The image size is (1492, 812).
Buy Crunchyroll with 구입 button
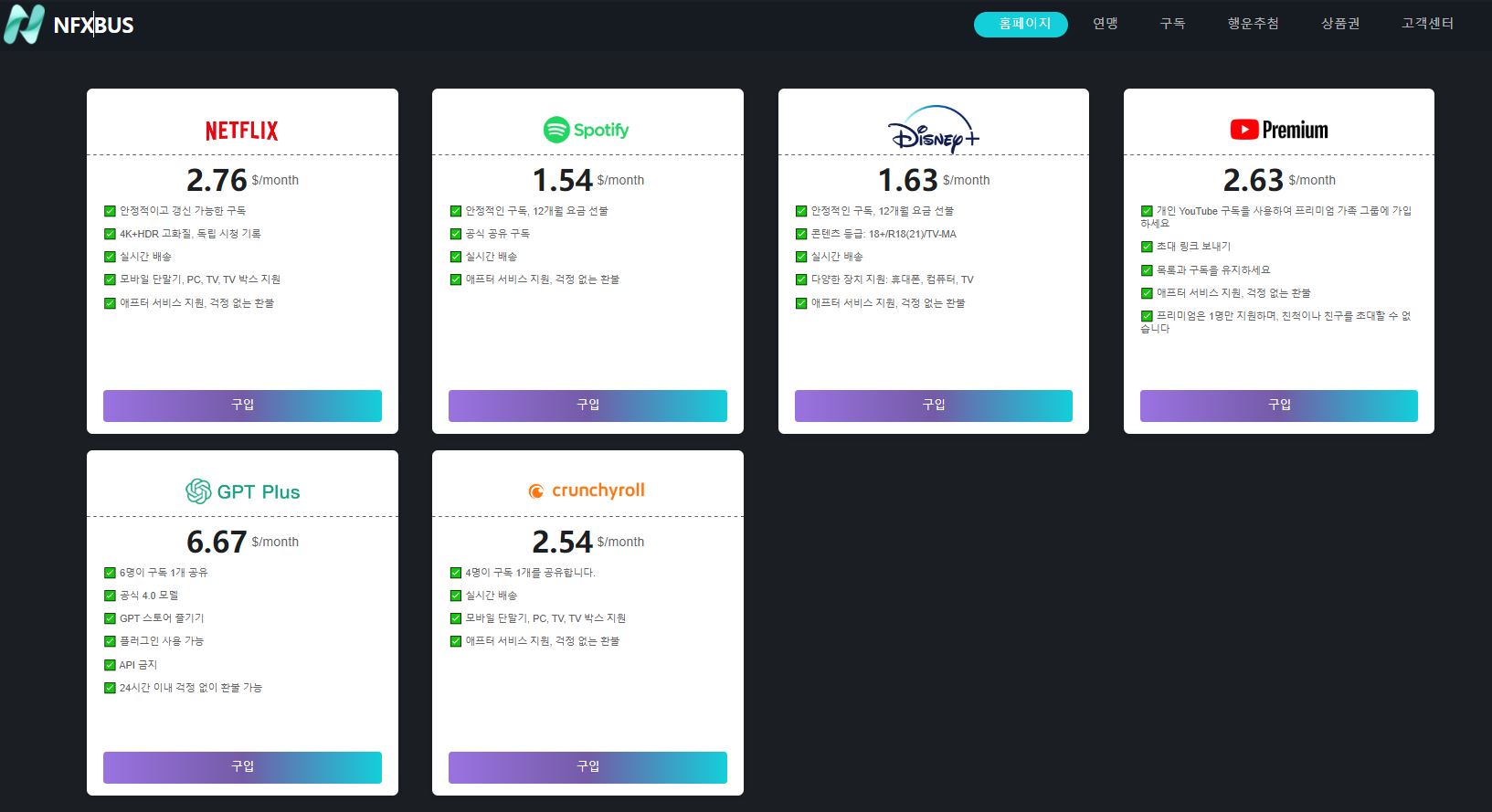pos(587,767)
